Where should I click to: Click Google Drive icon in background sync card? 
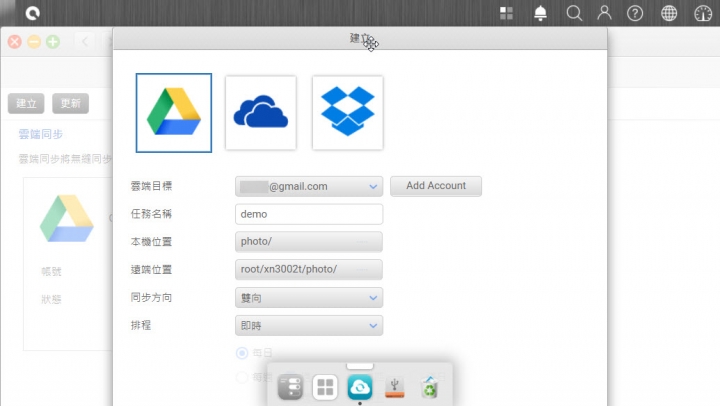(67, 219)
